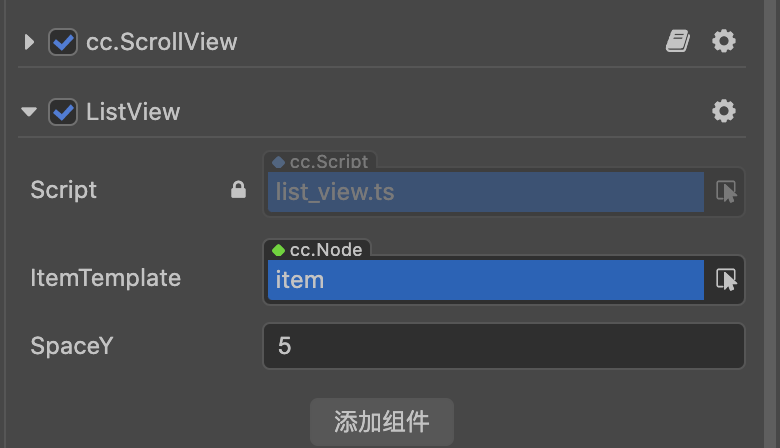
Task: Select the item node reference field
Action: tap(485, 280)
